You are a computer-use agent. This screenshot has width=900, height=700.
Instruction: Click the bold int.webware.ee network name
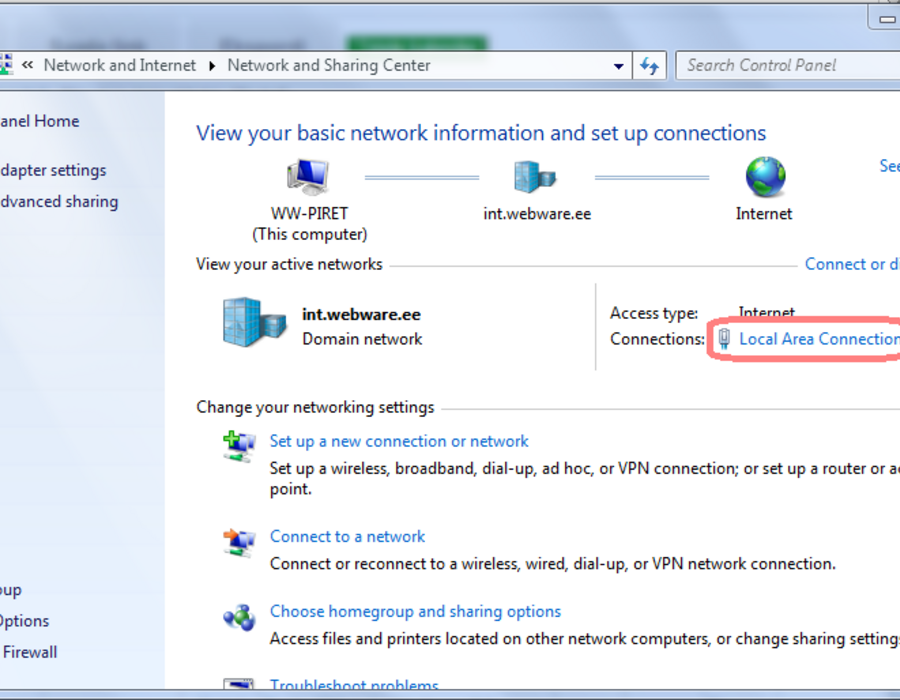pyautogui.click(x=361, y=314)
